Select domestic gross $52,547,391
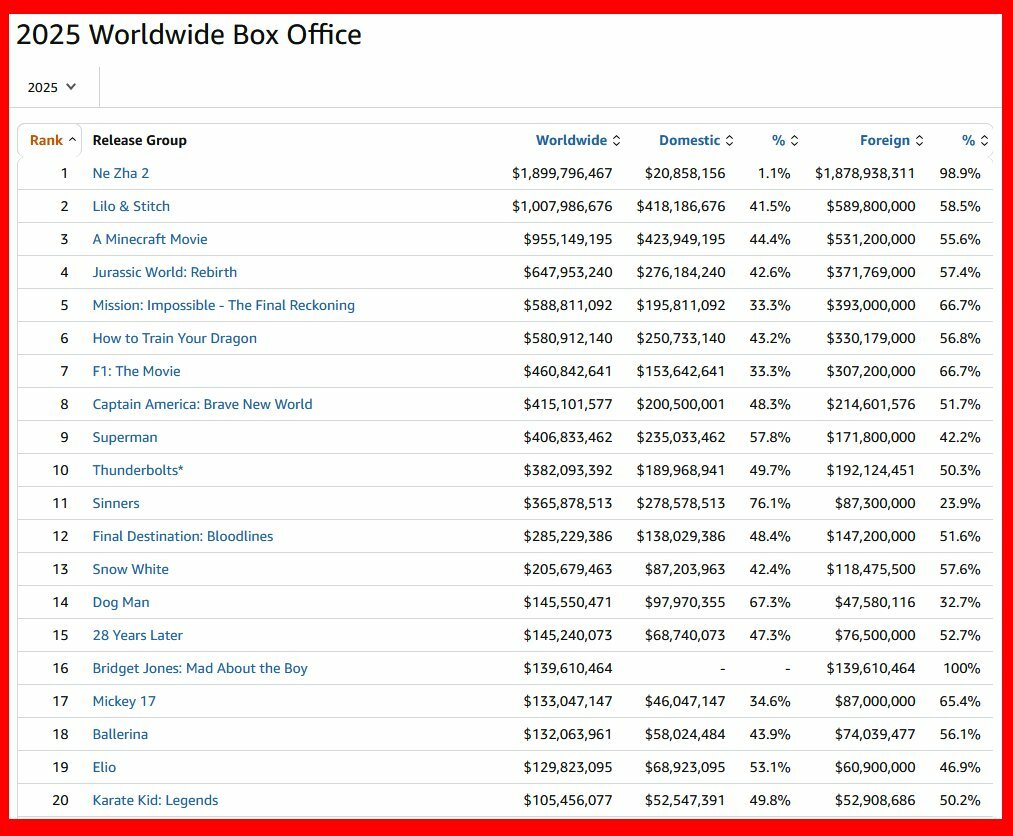Screen dimensions: 1013x836 pyautogui.click(x=685, y=800)
